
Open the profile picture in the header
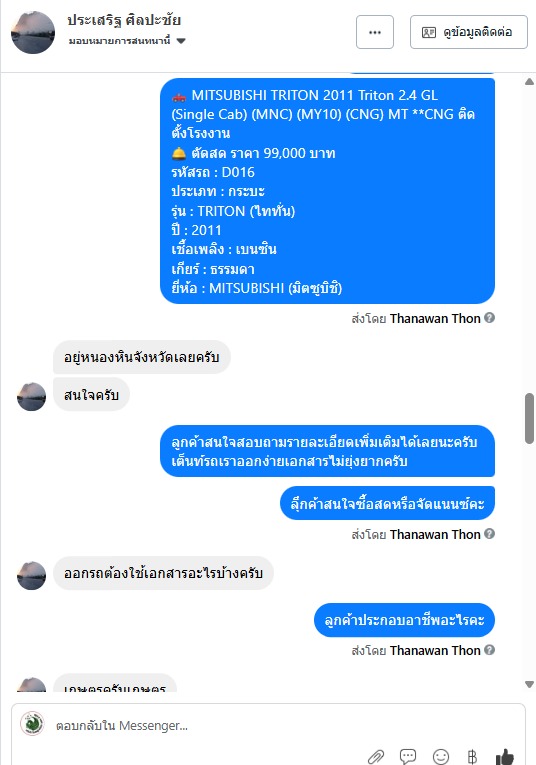point(33,32)
